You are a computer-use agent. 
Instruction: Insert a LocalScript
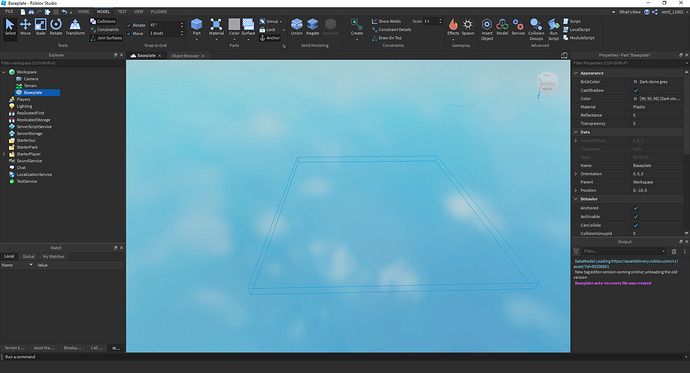(577, 29)
